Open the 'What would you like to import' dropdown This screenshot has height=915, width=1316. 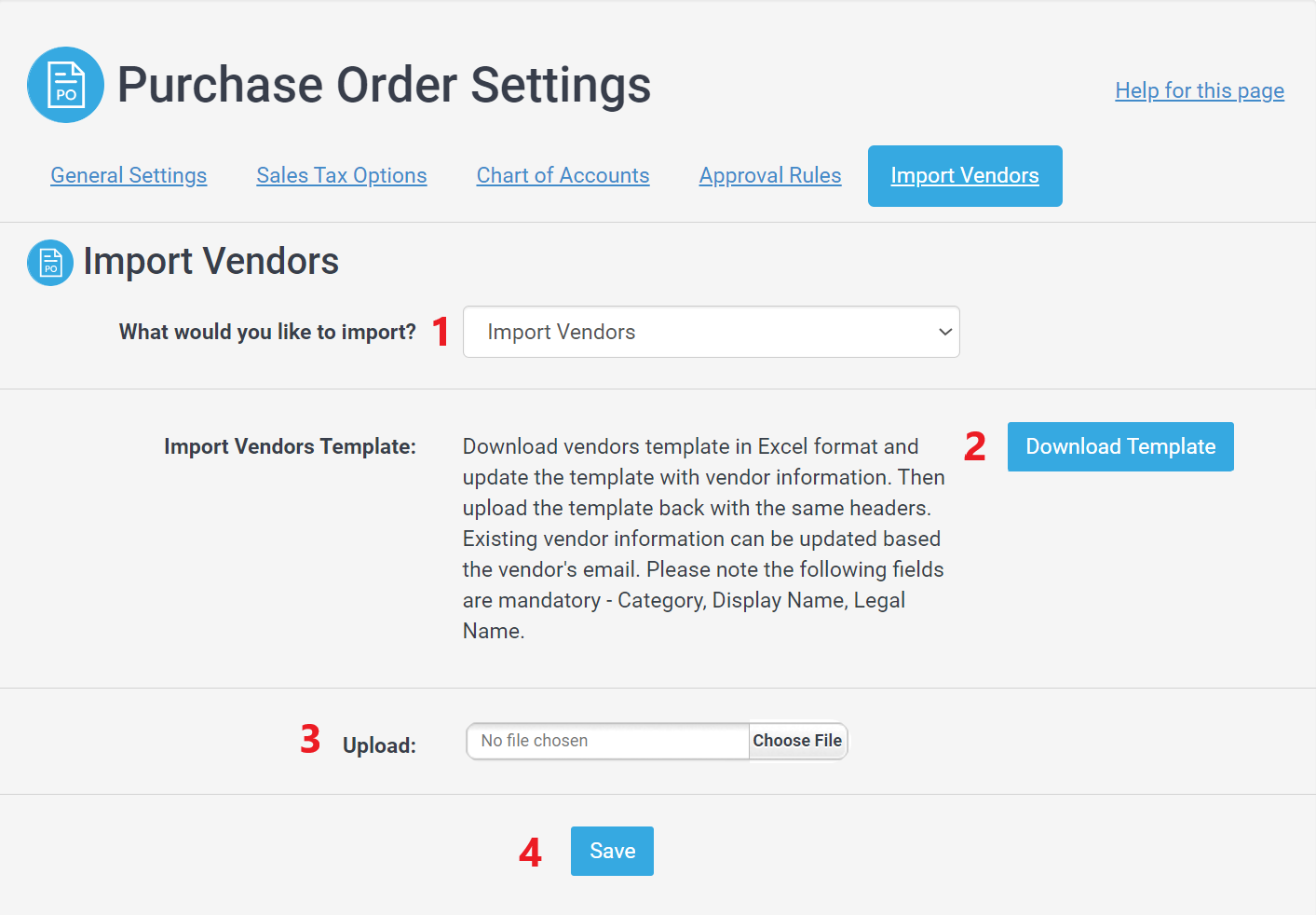[x=712, y=332]
